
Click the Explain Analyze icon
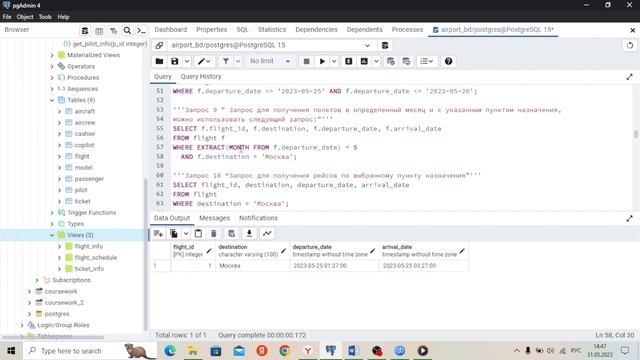point(364,61)
